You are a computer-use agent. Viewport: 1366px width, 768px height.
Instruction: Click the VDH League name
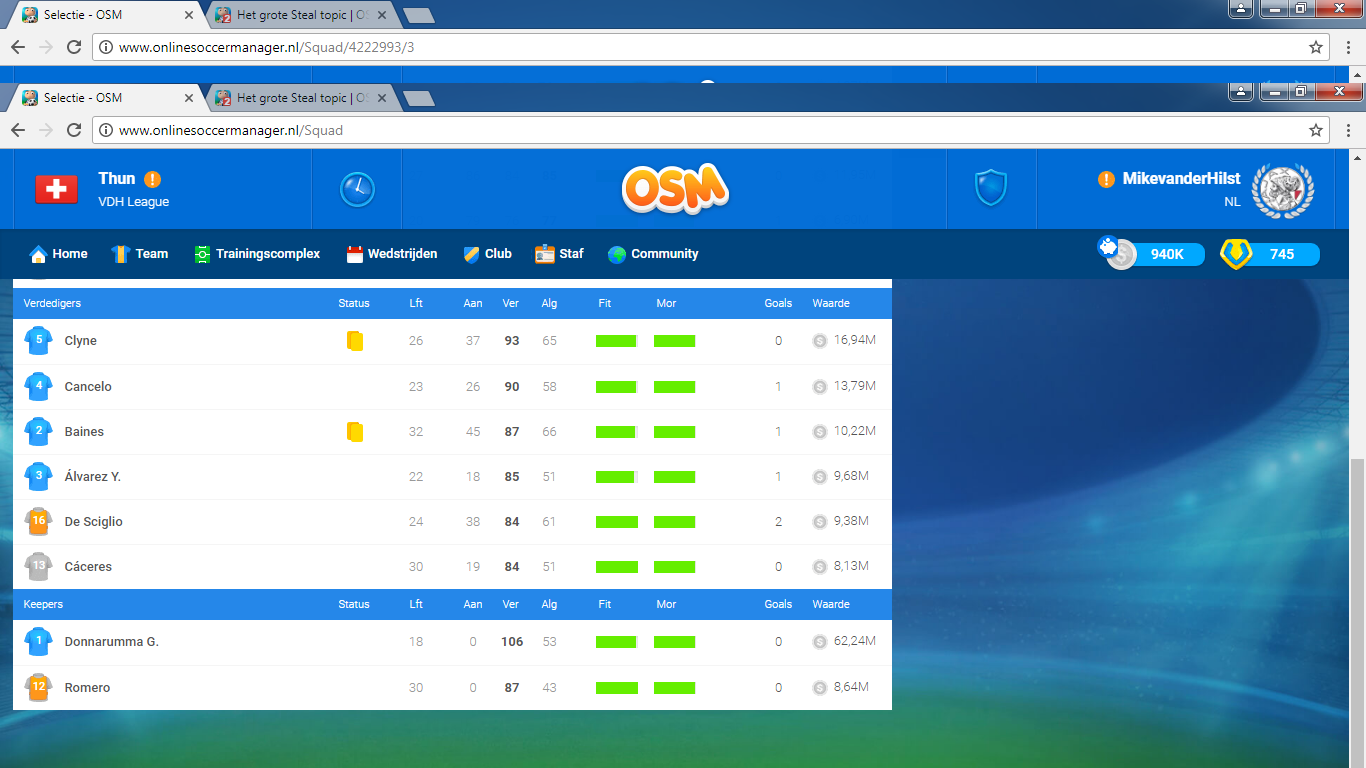[134, 202]
